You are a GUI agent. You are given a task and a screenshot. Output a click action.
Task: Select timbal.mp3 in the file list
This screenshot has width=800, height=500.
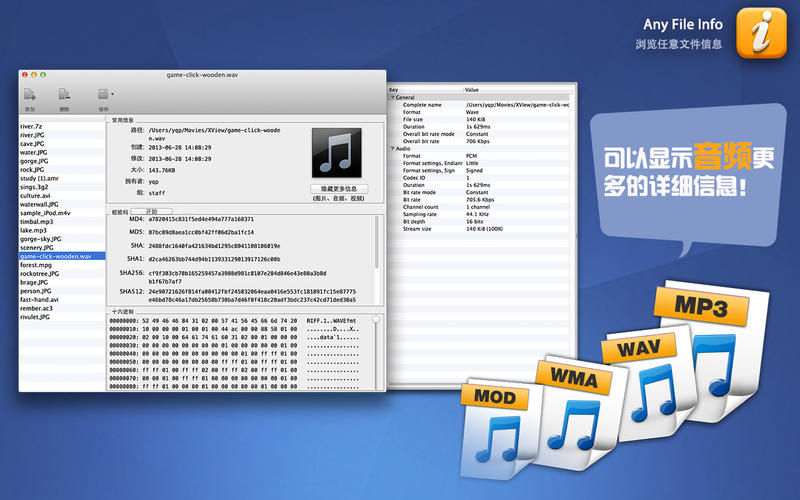(62, 221)
